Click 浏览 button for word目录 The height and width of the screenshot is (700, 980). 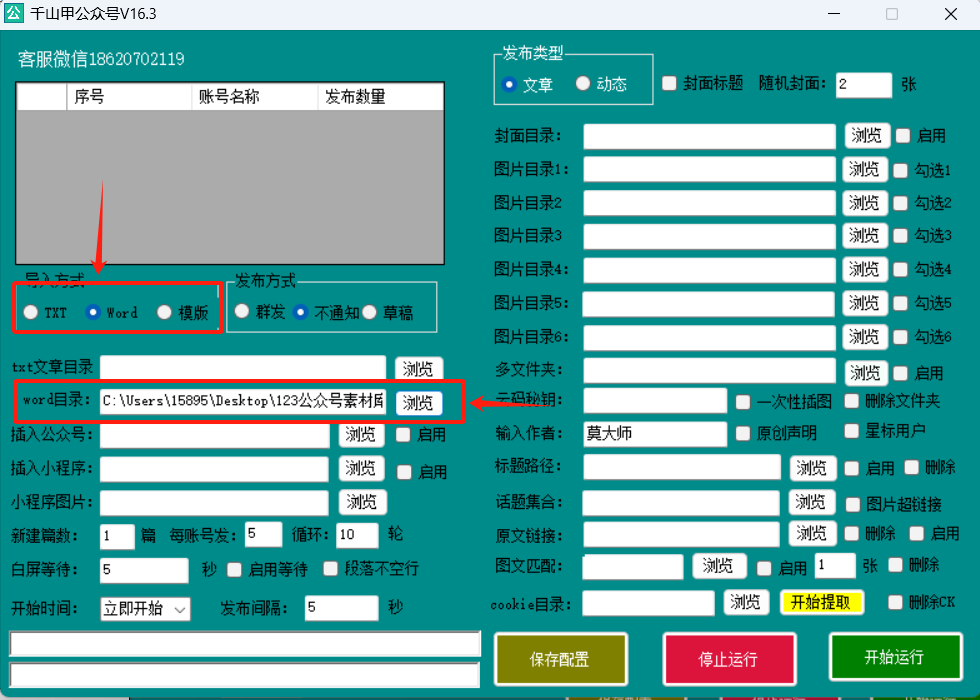pos(419,402)
